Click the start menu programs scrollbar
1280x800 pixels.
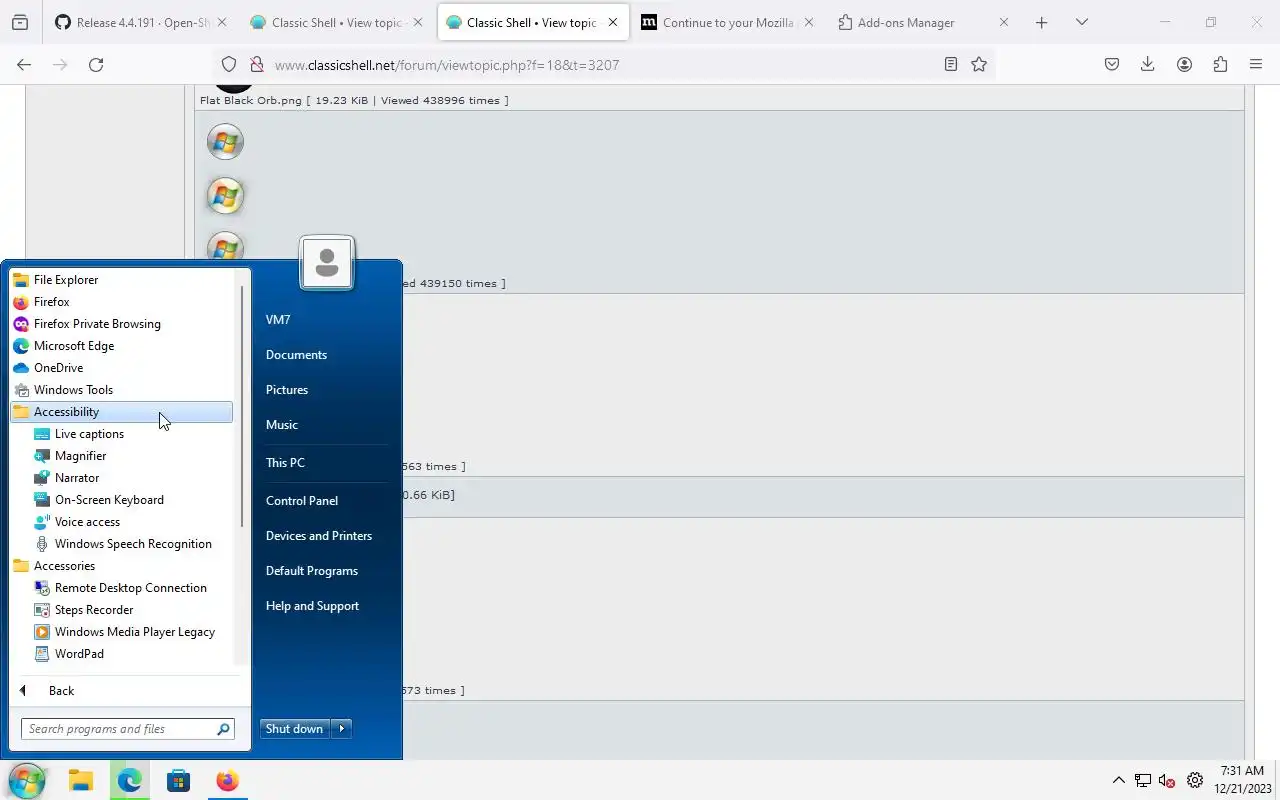[x=241, y=405]
